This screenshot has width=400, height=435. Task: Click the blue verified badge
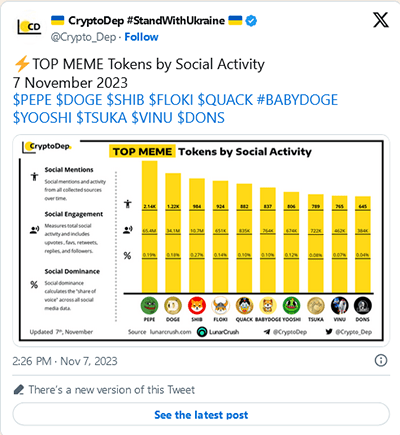251,21
